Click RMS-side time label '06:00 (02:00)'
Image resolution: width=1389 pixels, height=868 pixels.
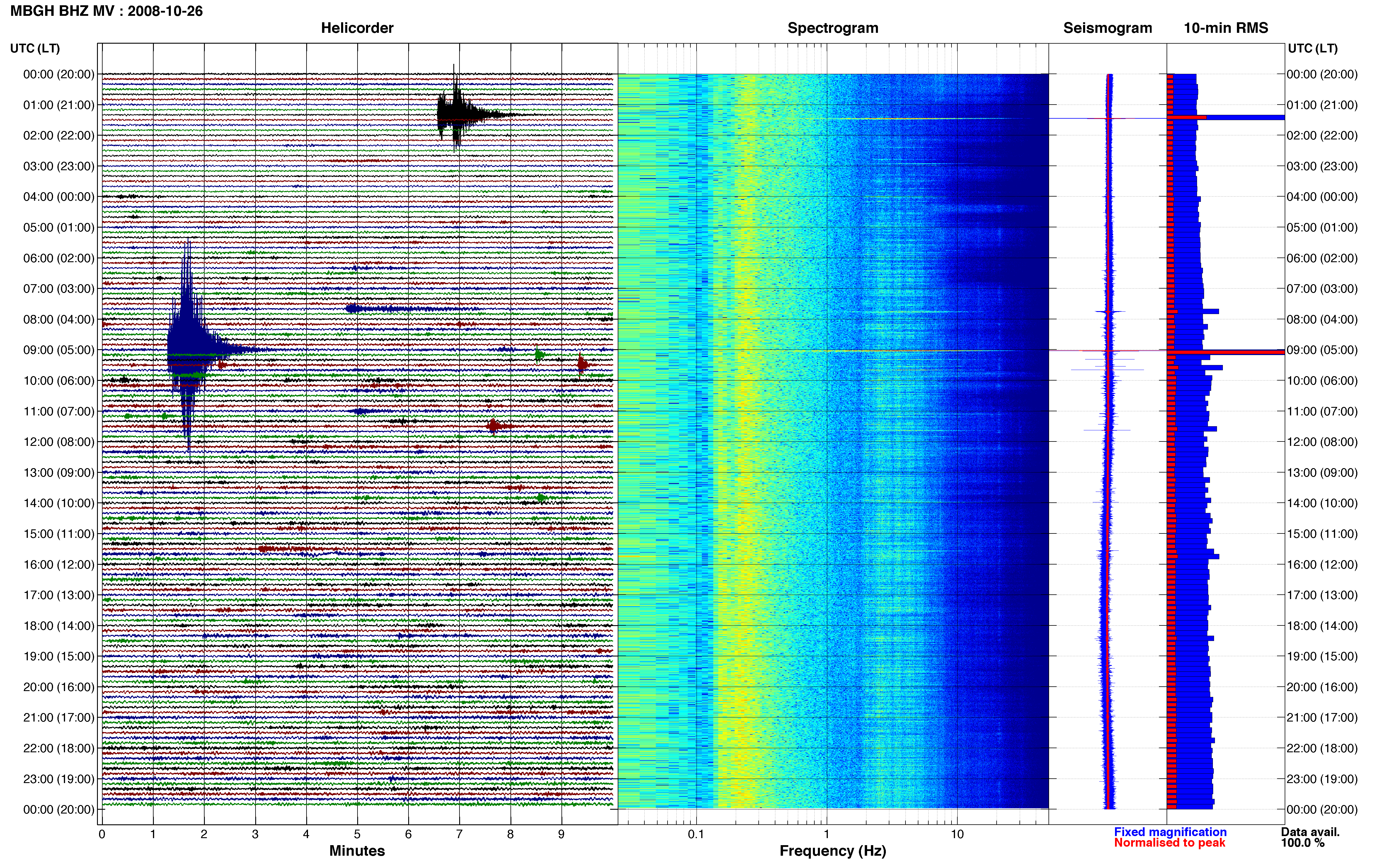point(1322,258)
